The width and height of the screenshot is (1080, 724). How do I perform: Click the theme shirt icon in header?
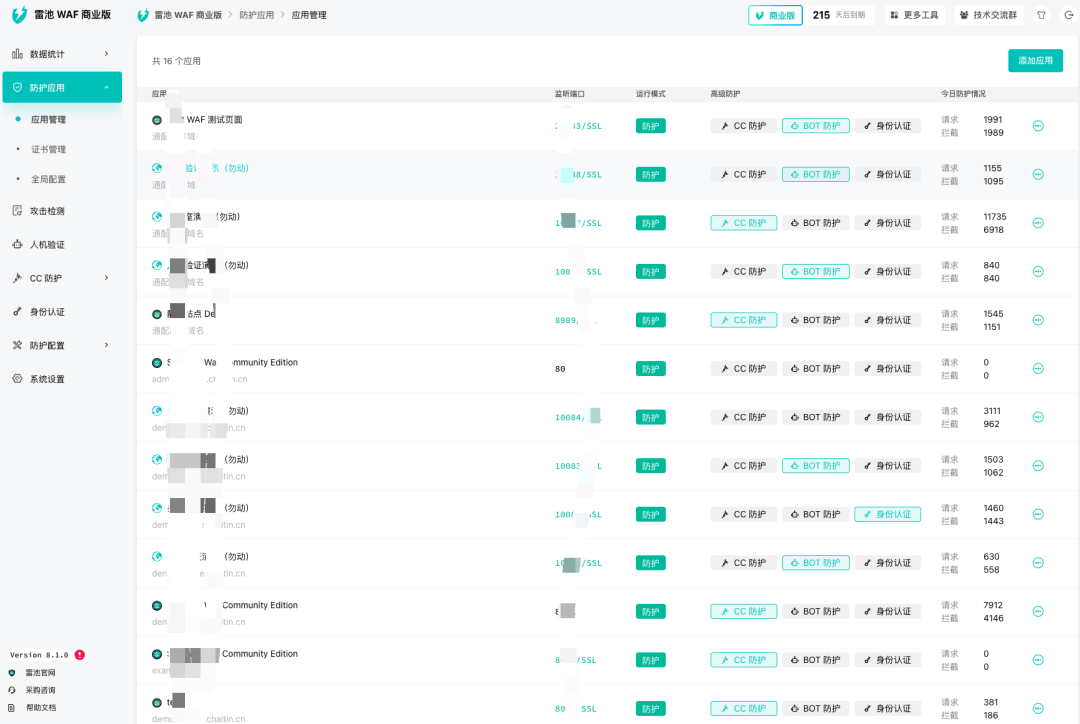pyautogui.click(x=1041, y=14)
